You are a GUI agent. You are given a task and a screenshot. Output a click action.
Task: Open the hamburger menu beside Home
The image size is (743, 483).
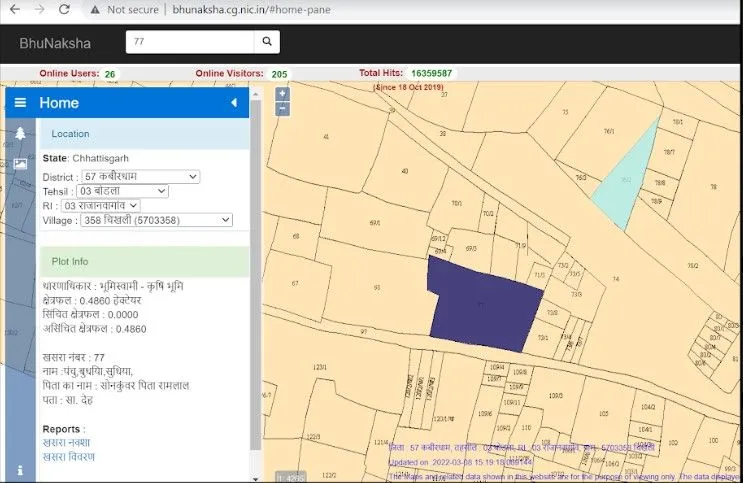(x=20, y=103)
